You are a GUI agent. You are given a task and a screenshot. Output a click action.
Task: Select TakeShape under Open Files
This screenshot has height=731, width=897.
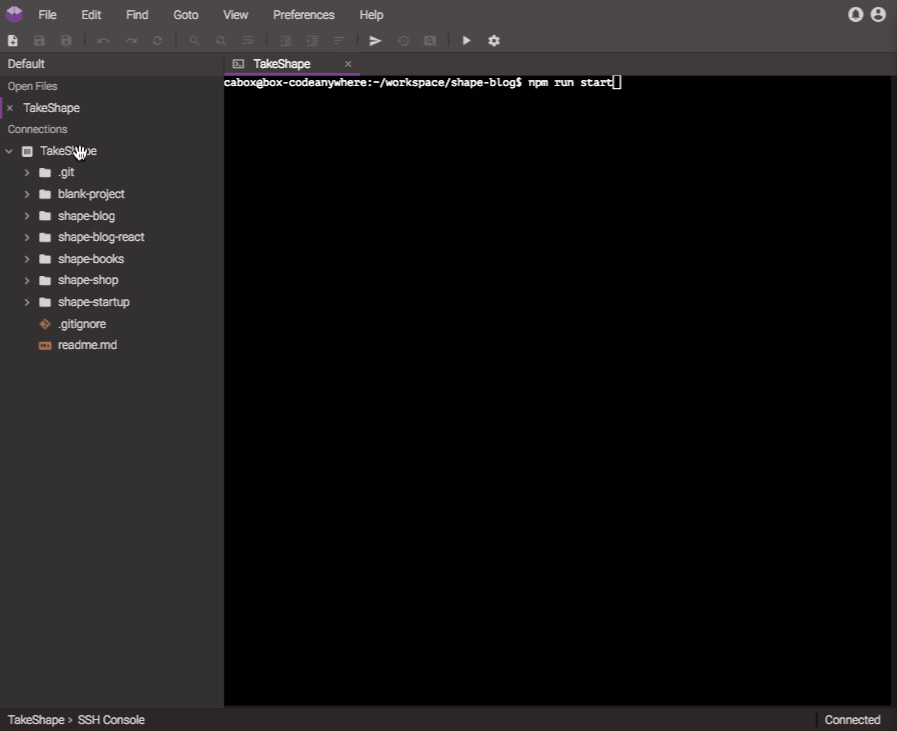tap(51, 108)
